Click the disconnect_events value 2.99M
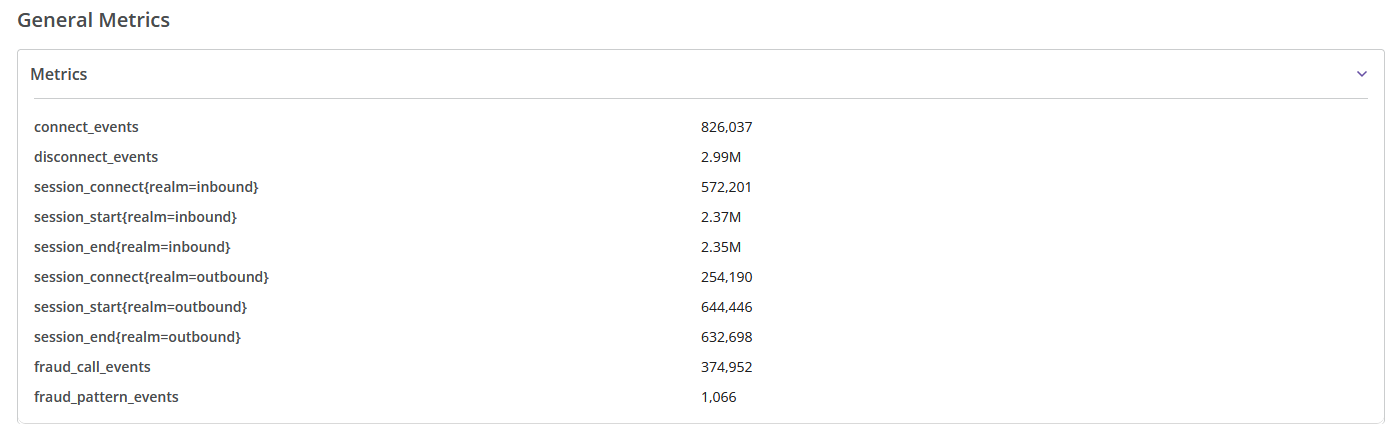This screenshot has width=1398, height=433. (x=721, y=157)
